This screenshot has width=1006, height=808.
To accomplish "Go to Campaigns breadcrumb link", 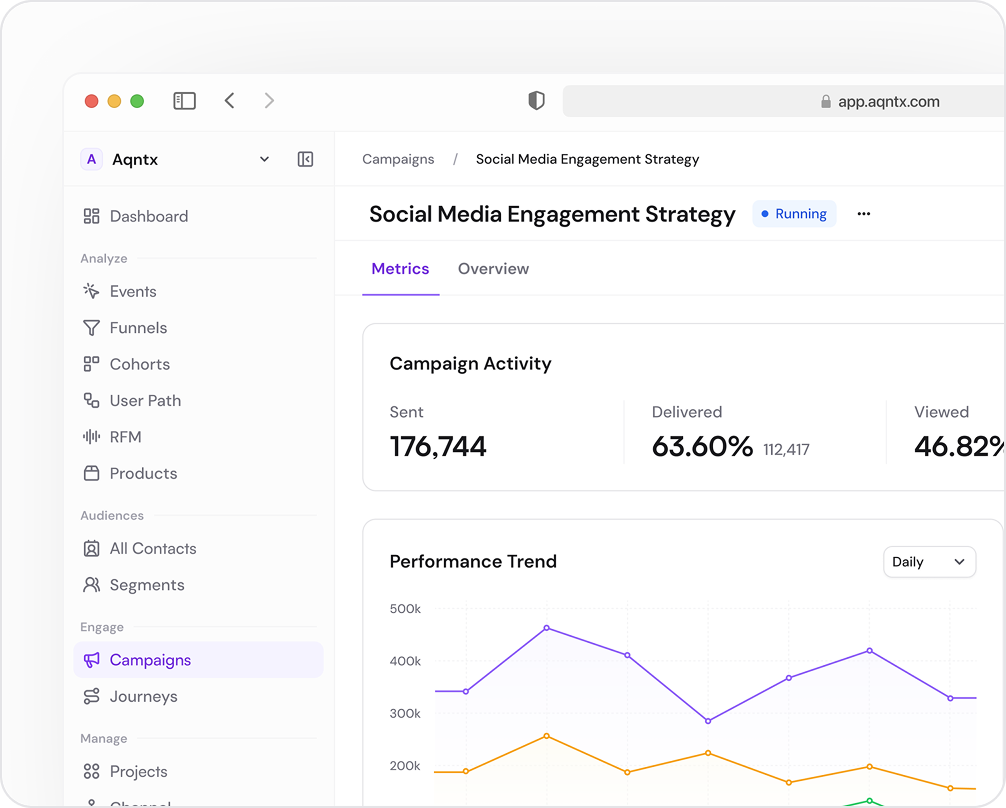I will (x=398, y=159).
